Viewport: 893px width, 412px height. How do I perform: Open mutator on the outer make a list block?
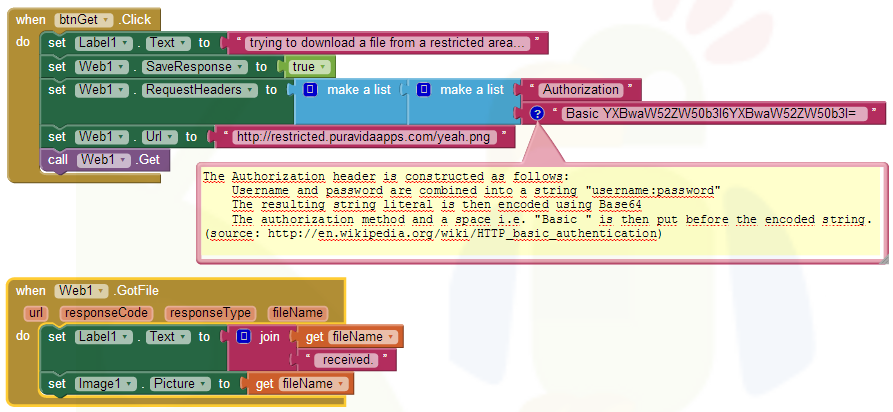[310, 90]
